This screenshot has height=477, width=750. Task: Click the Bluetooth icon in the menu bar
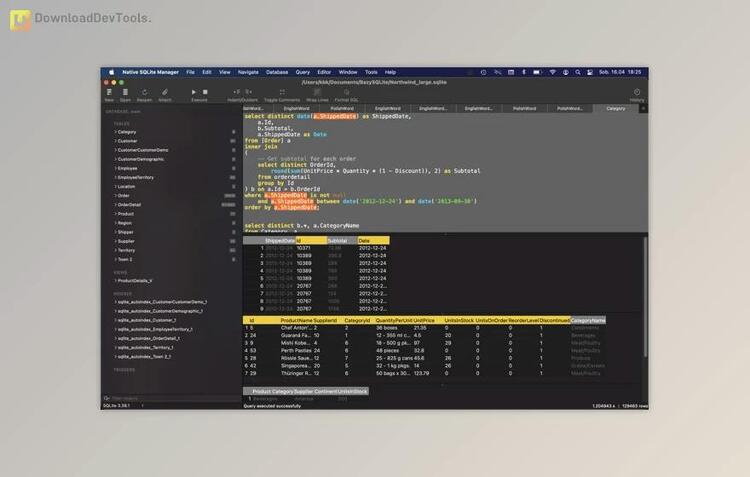pyautogui.click(x=524, y=72)
